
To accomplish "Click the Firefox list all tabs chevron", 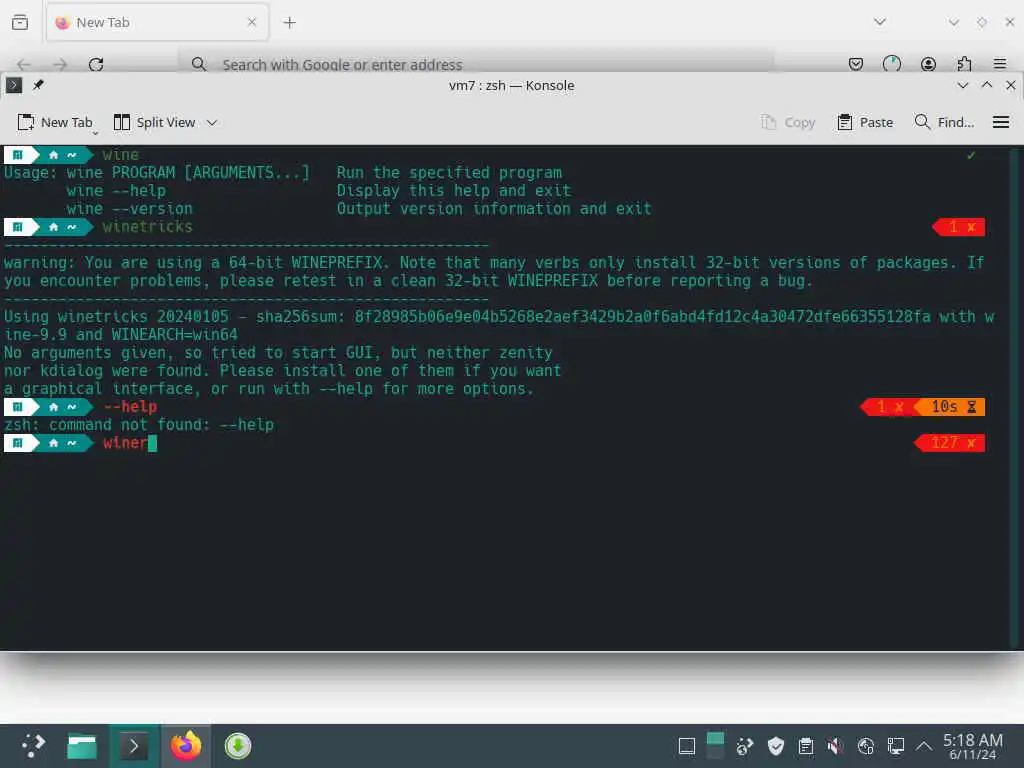I will click(880, 22).
